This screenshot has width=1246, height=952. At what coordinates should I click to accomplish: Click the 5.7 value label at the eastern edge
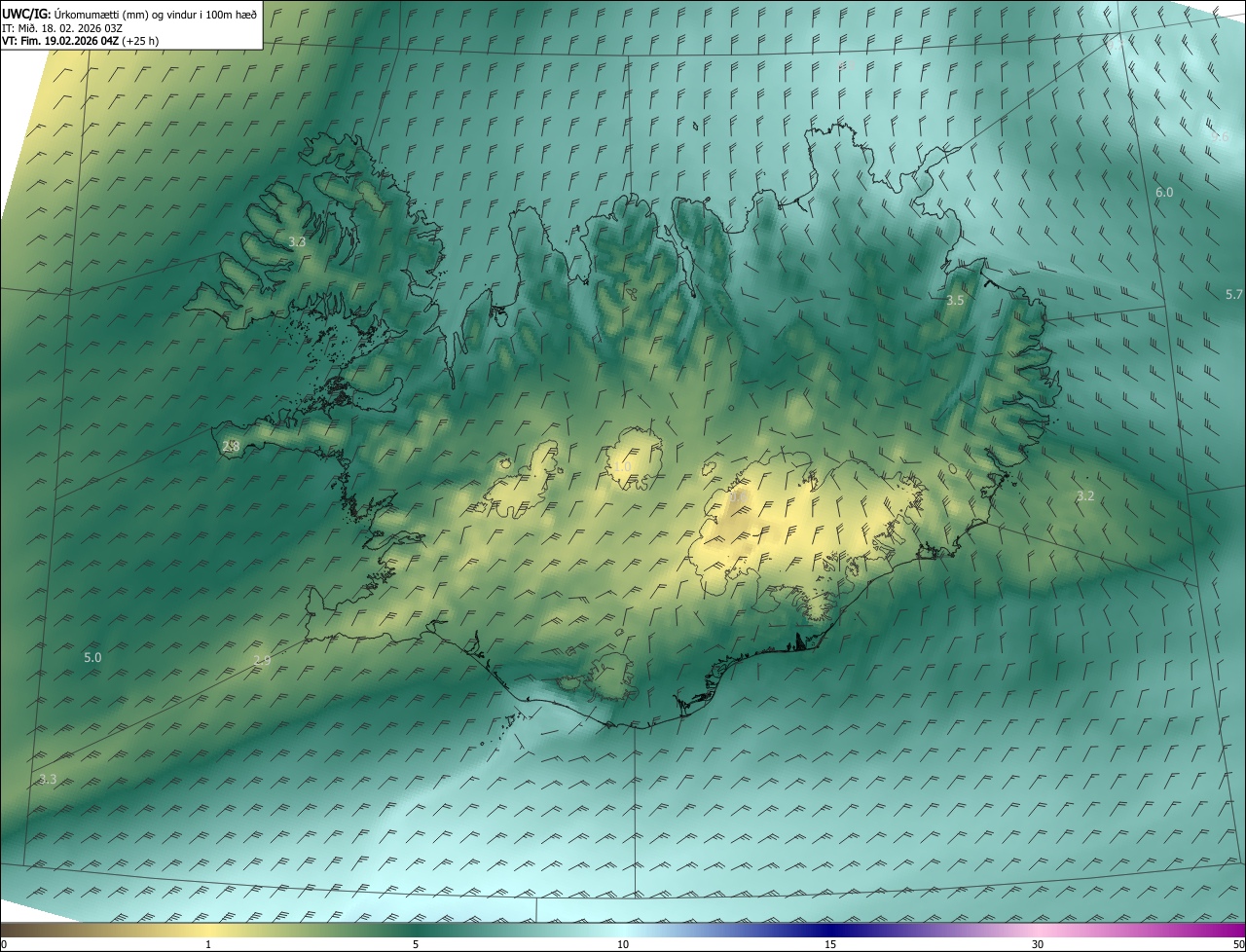click(1234, 294)
